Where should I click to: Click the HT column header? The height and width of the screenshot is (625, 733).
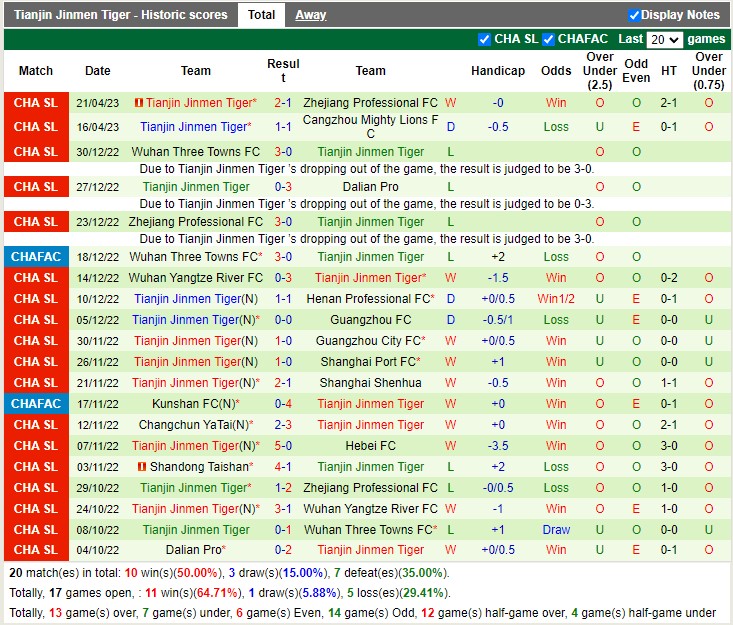[668, 71]
